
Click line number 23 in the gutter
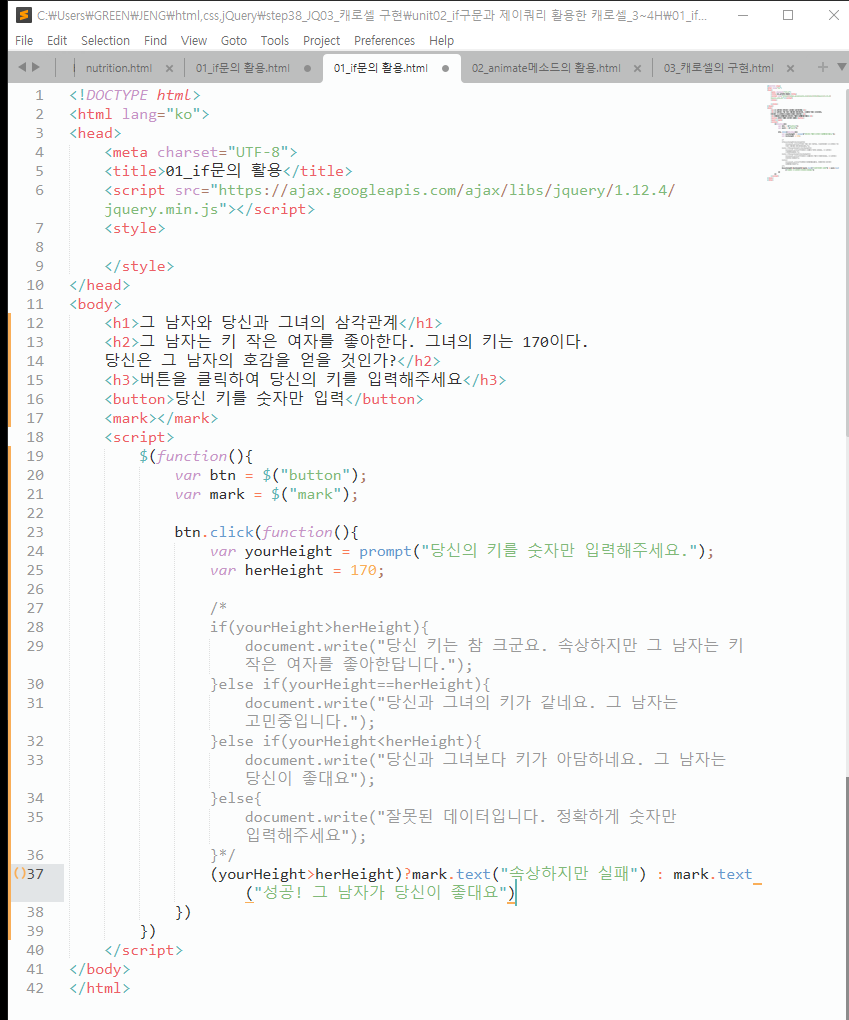35,532
